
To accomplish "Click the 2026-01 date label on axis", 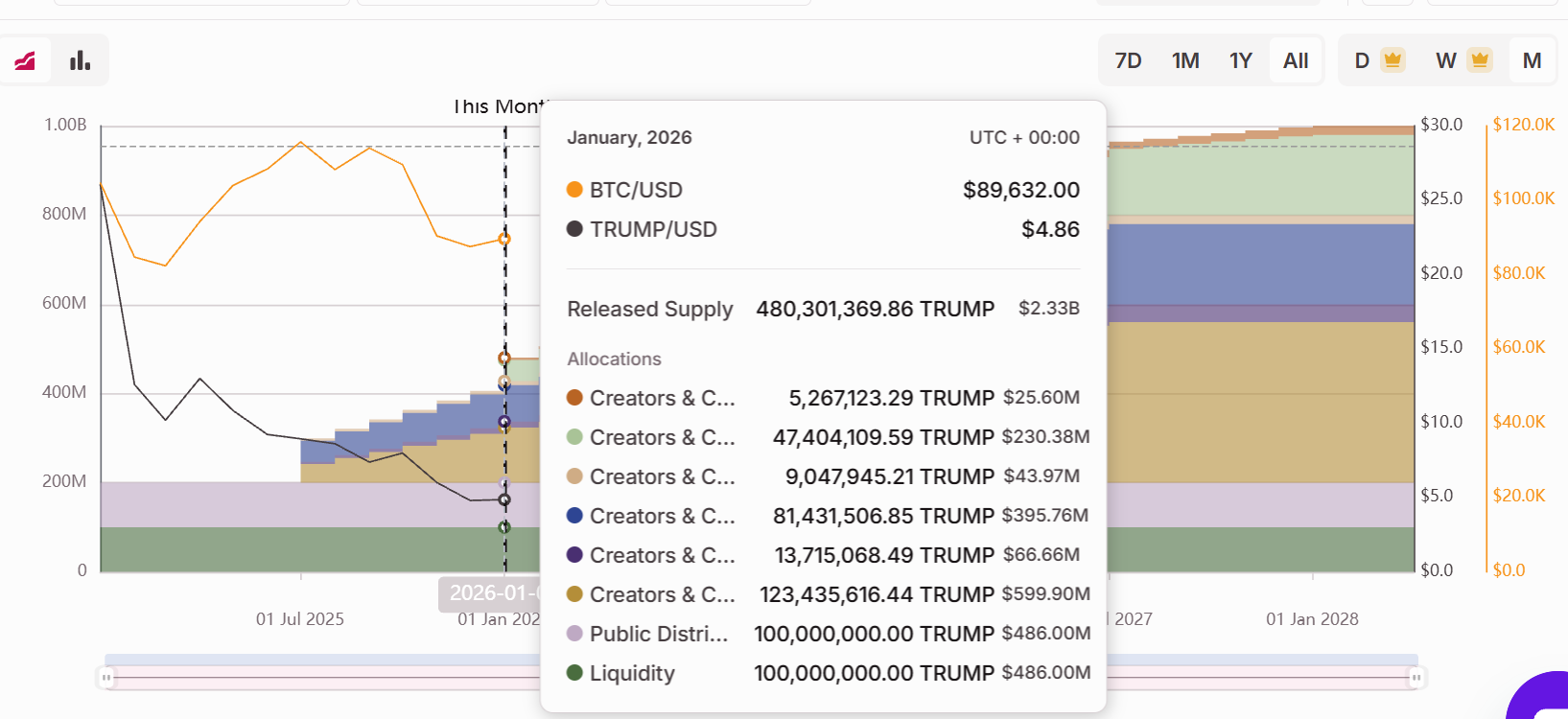I will (x=491, y=593).
